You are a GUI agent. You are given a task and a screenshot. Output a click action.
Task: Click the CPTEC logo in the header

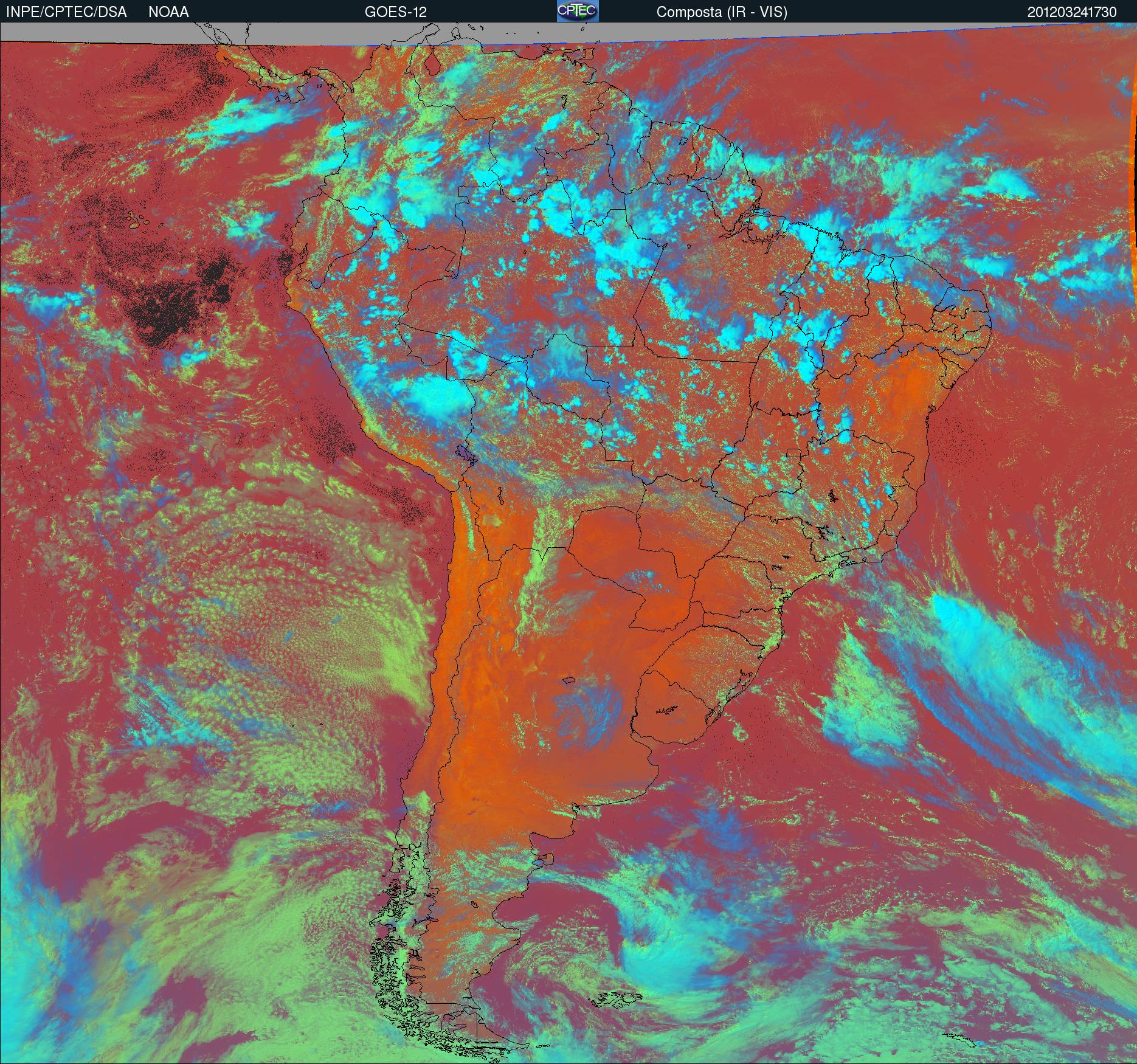click(578, 11)
